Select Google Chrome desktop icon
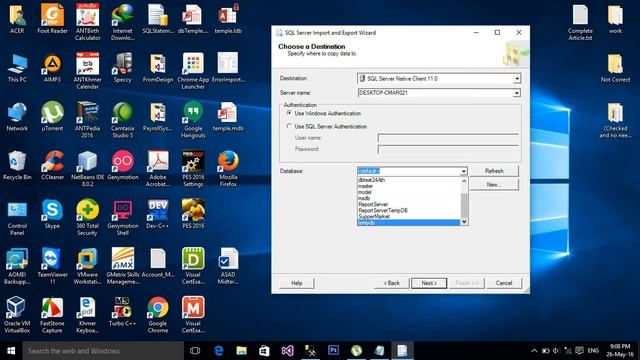Screen dimensions: 640x360 click(158, 314)
